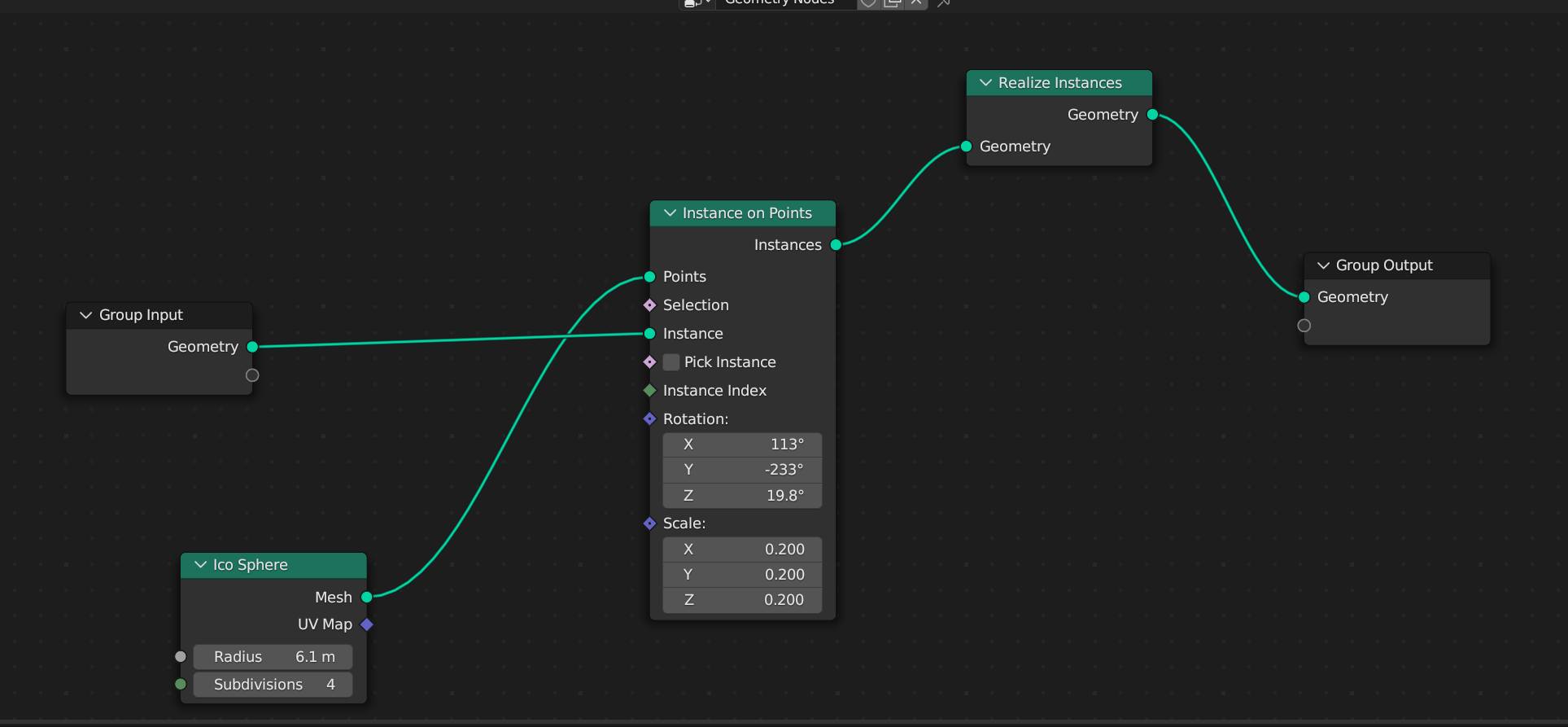Collapse the Group Output node
This screenshot has height=727, width=1568.
click(x=1324, y=265)
